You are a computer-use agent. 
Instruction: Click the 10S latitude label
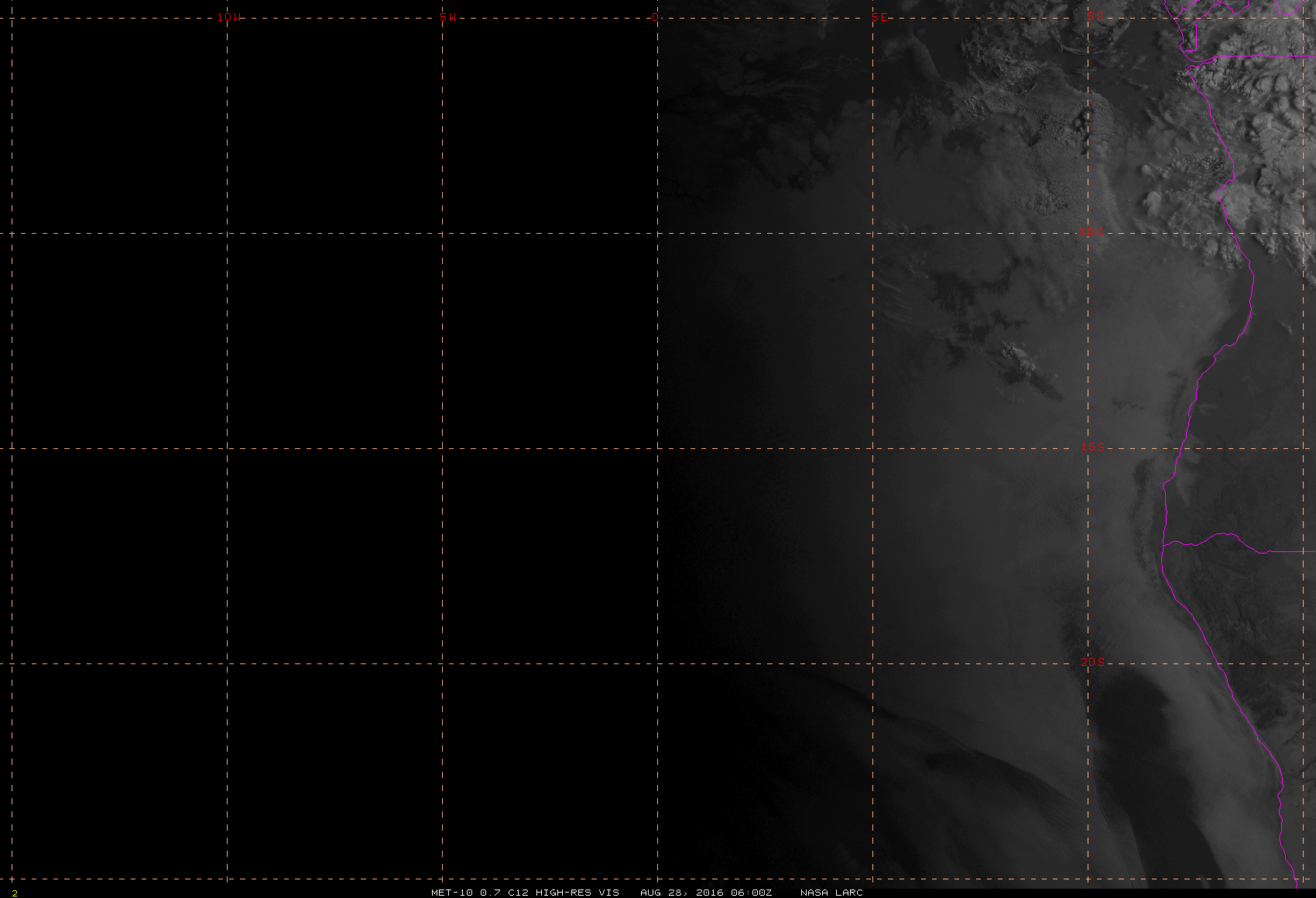coord(1092,231)
